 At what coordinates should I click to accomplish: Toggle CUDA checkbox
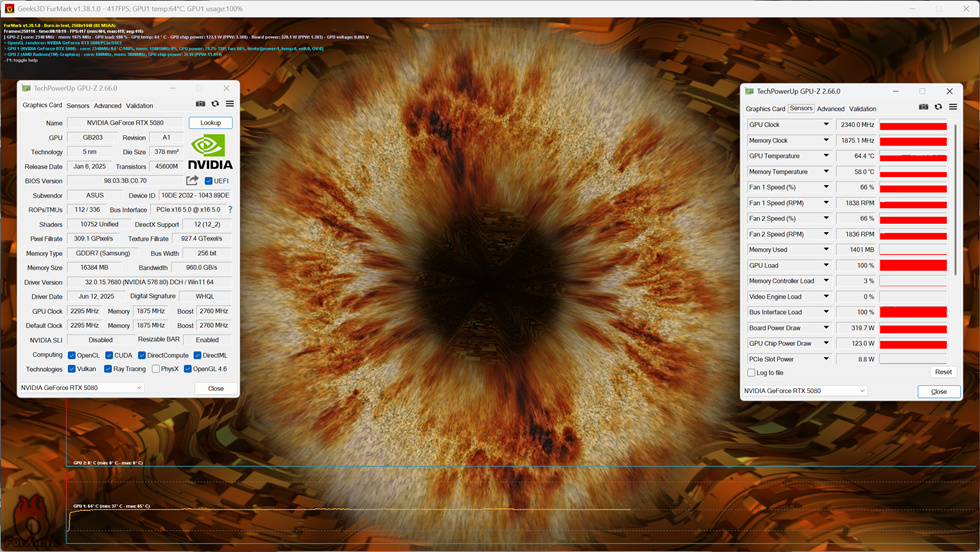[x=109, y=355]
